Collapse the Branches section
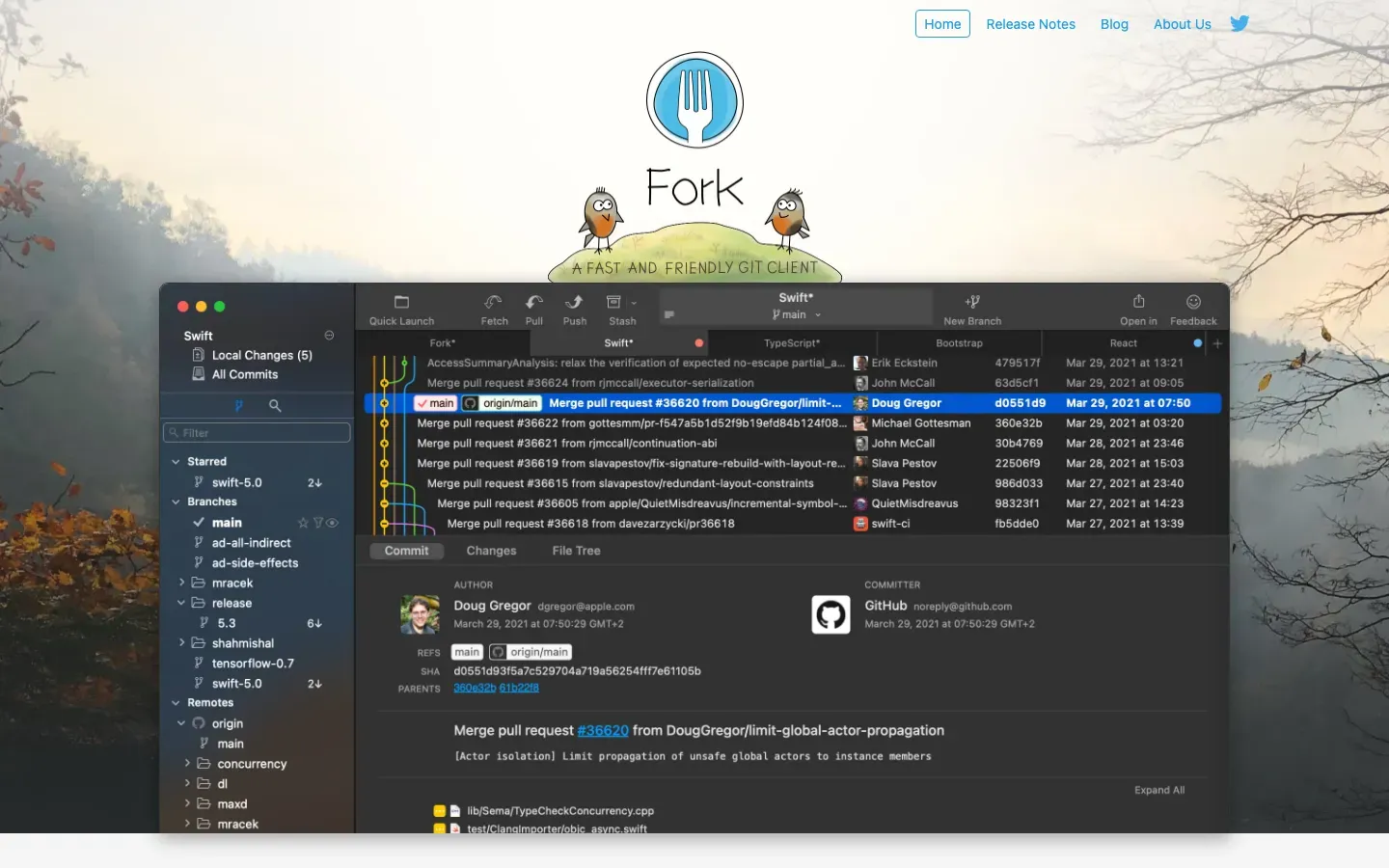This screenshot has width=1389, height=868. (x=176, y=502)
